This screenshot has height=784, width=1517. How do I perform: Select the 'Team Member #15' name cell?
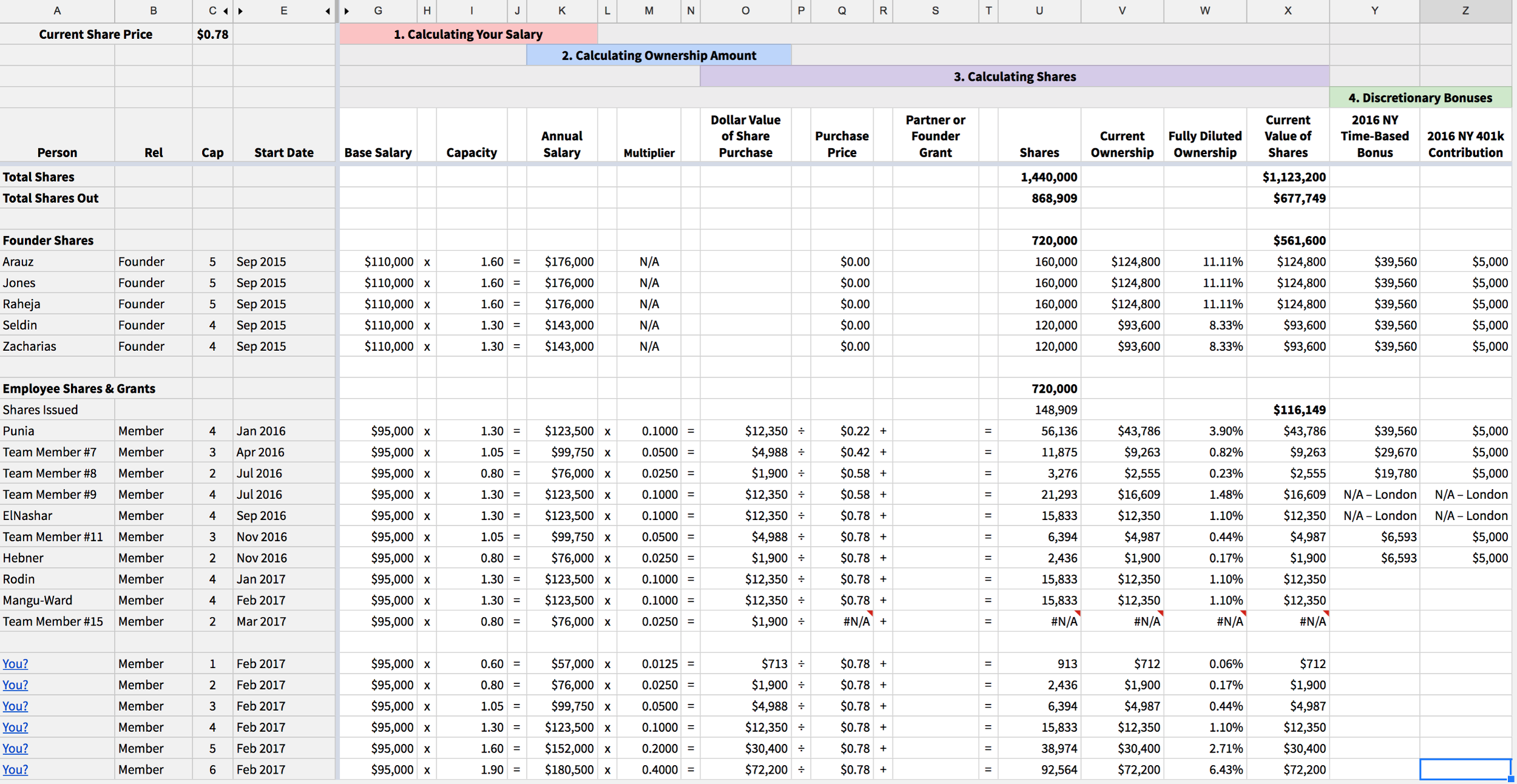[x=57, y=621]
